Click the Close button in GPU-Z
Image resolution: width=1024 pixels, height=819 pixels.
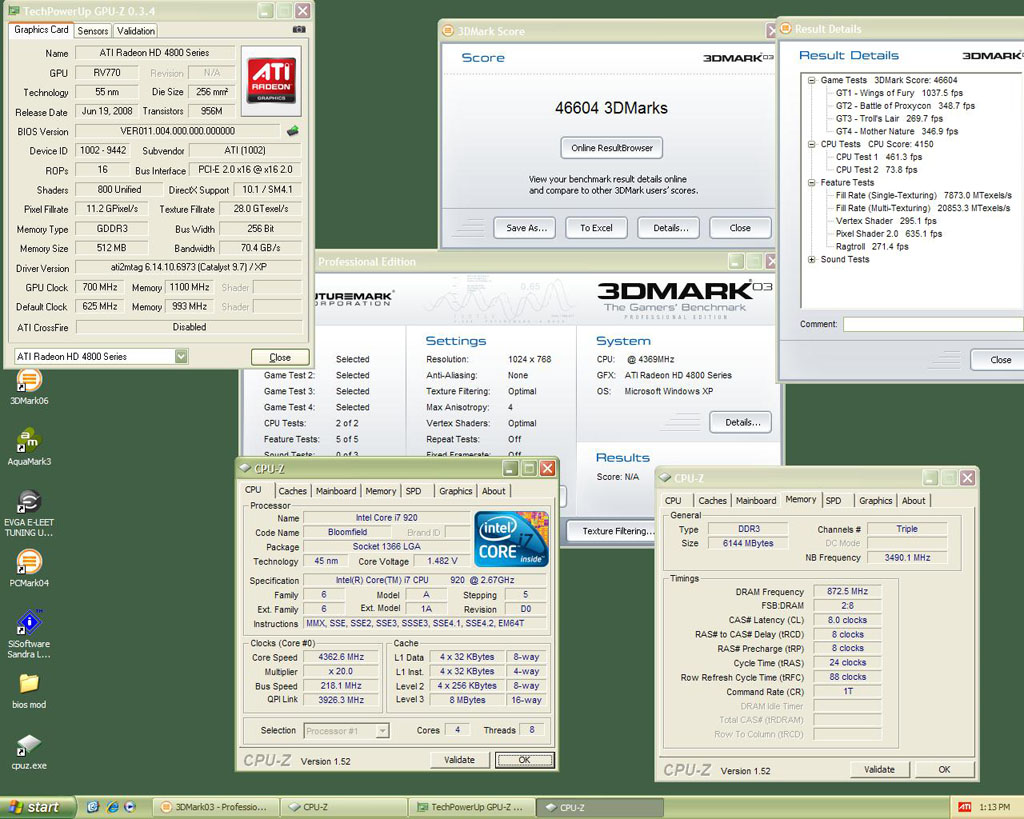pos(280,357)
